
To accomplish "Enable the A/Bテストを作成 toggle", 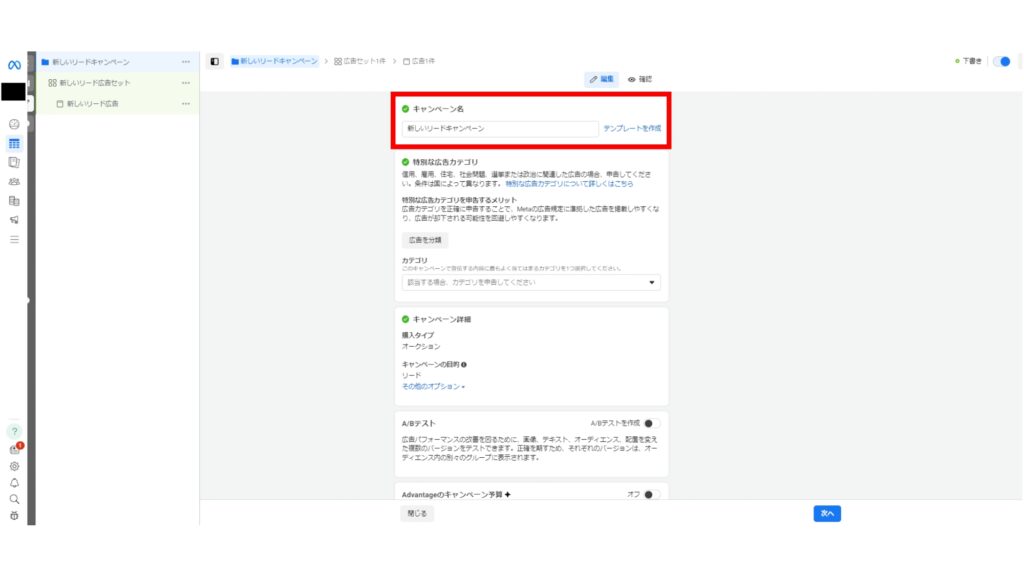I will click(652, 424).
